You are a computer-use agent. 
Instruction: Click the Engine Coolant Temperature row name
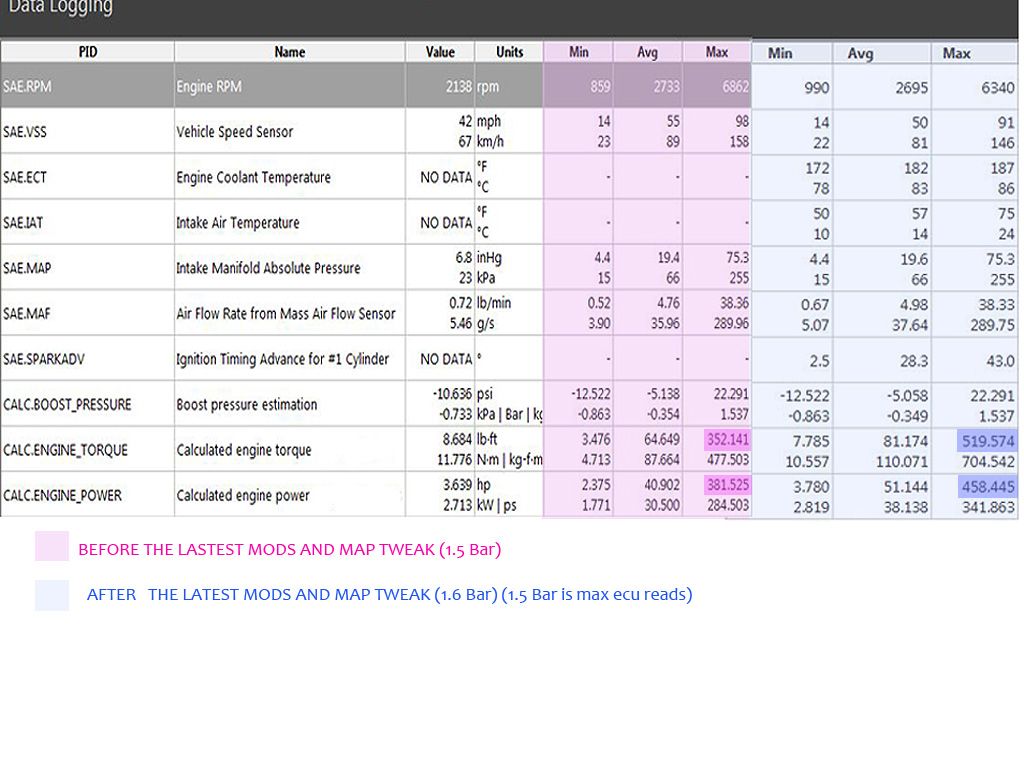253,178
